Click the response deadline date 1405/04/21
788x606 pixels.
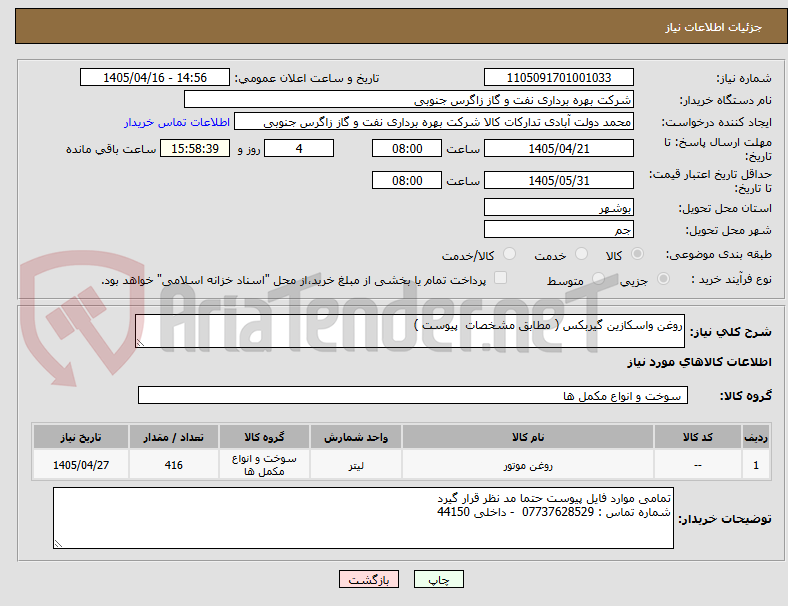559,148
